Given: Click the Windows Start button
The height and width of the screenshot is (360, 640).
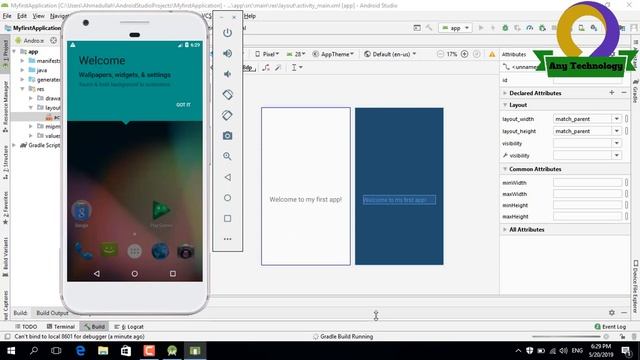Looking at the screenshot, I should 11,351.
